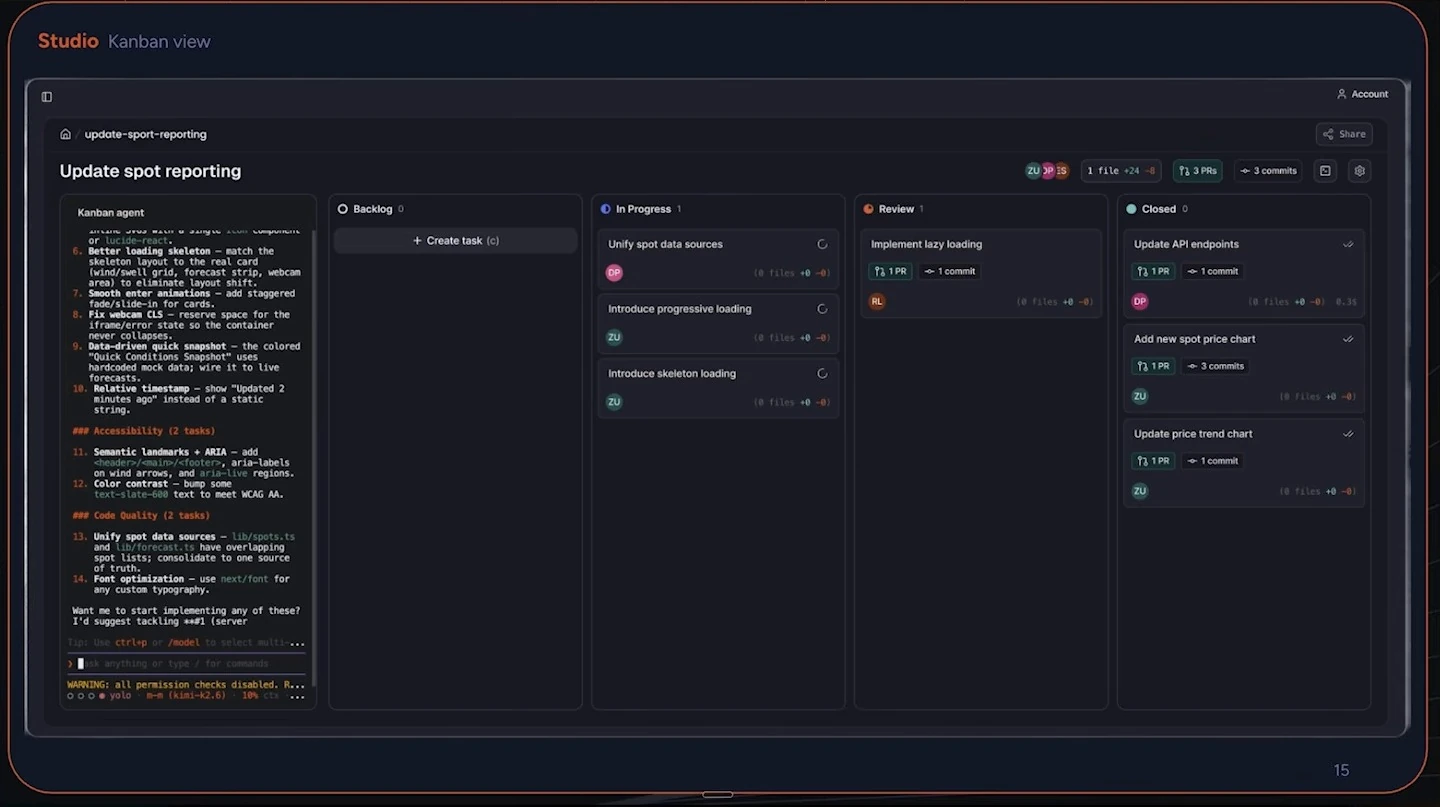The image size is (1440, 807).
Task: Click ZU avatar on Introduce progressive loading
Action: [614, 337]
